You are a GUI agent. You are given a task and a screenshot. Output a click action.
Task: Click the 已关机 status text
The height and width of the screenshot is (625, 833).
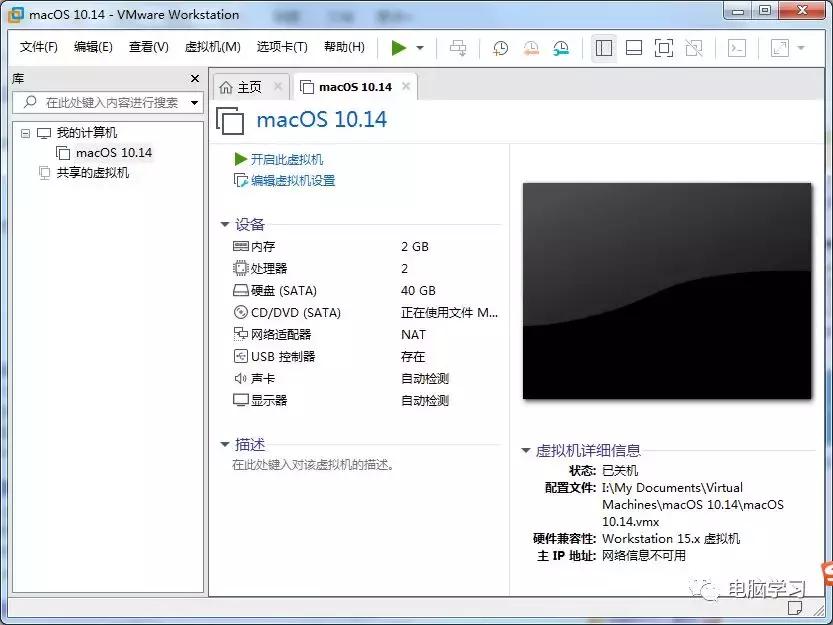620,471
